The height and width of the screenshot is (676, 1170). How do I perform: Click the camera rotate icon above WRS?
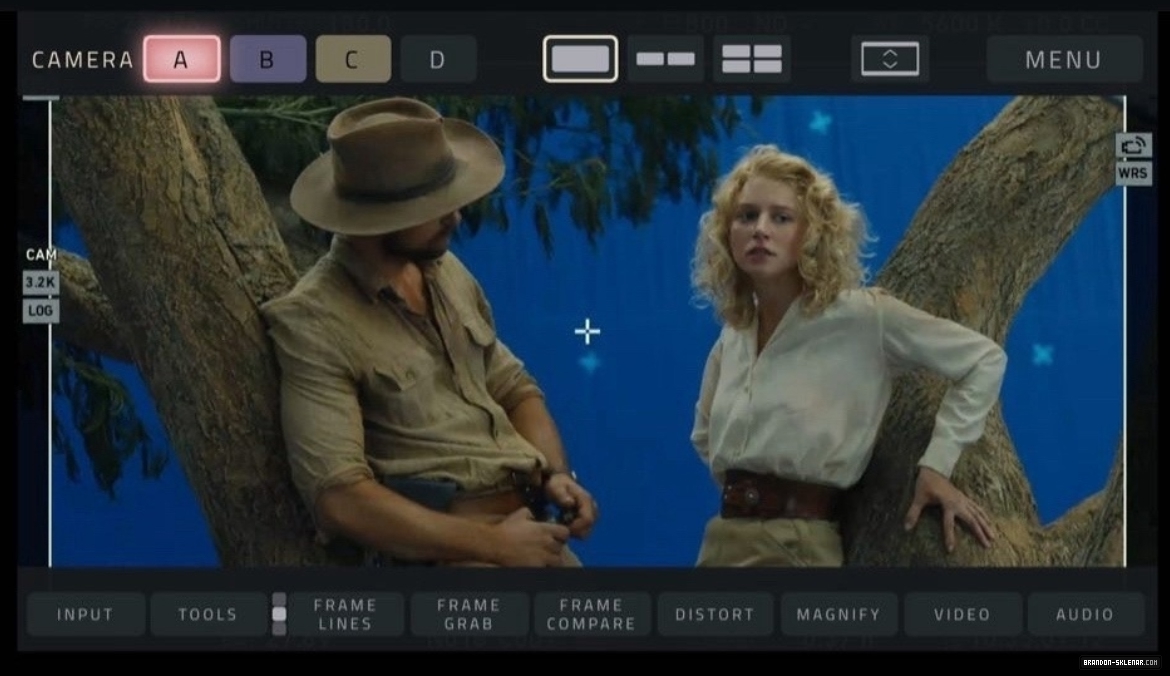coord(1133,145)
